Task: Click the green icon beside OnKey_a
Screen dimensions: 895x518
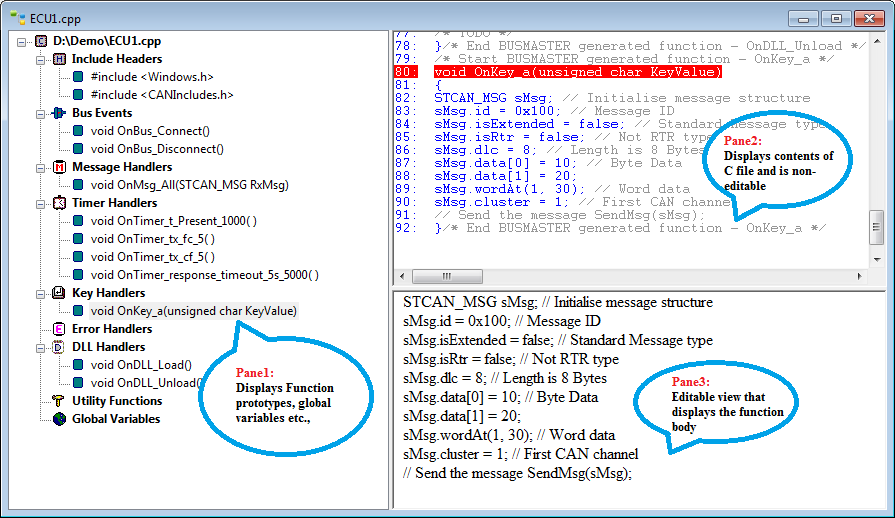Action: point(78,311)
